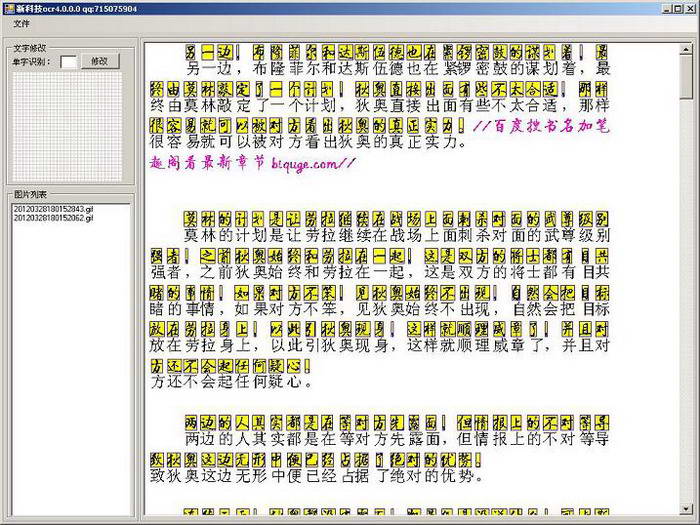Click the pink text 百度搜书名加笔
This screenshot has height=525, width=700.
click(552, 126)
